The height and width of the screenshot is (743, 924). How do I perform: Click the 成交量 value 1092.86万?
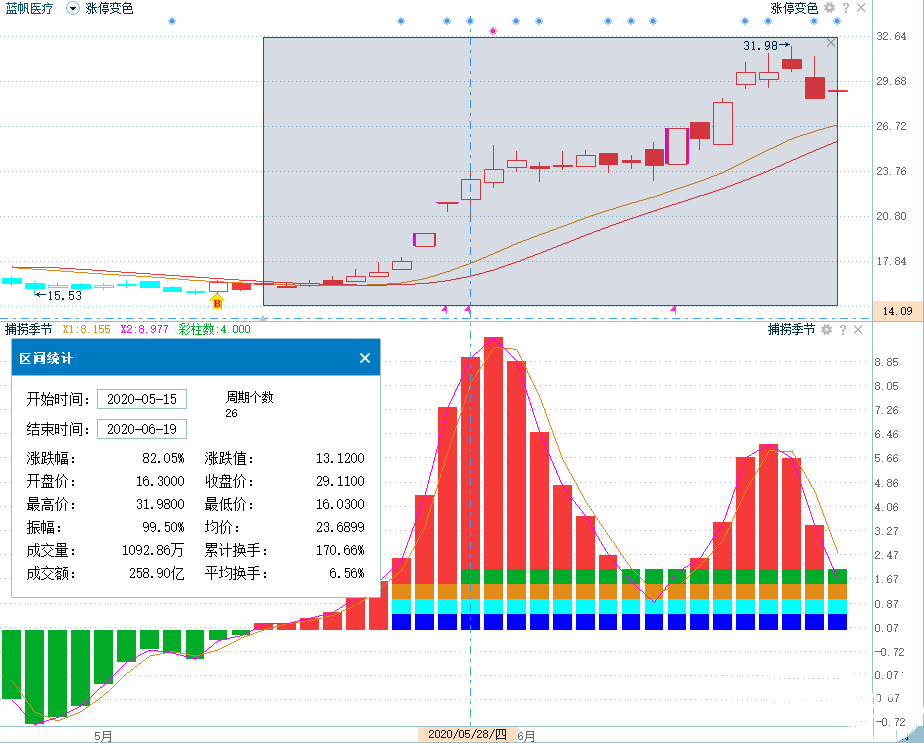153,550
